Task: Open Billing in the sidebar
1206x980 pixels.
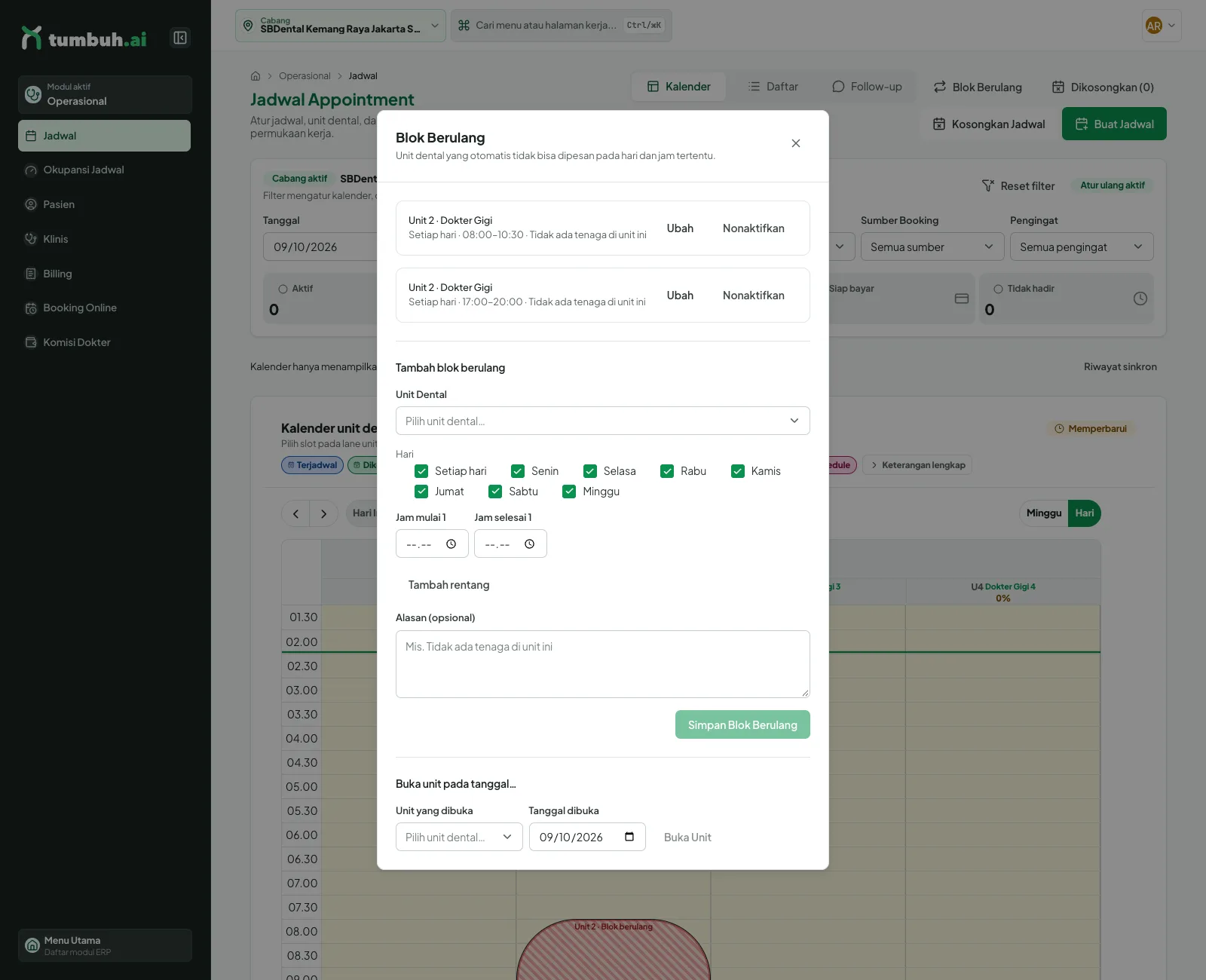Action: pos(104,274)
